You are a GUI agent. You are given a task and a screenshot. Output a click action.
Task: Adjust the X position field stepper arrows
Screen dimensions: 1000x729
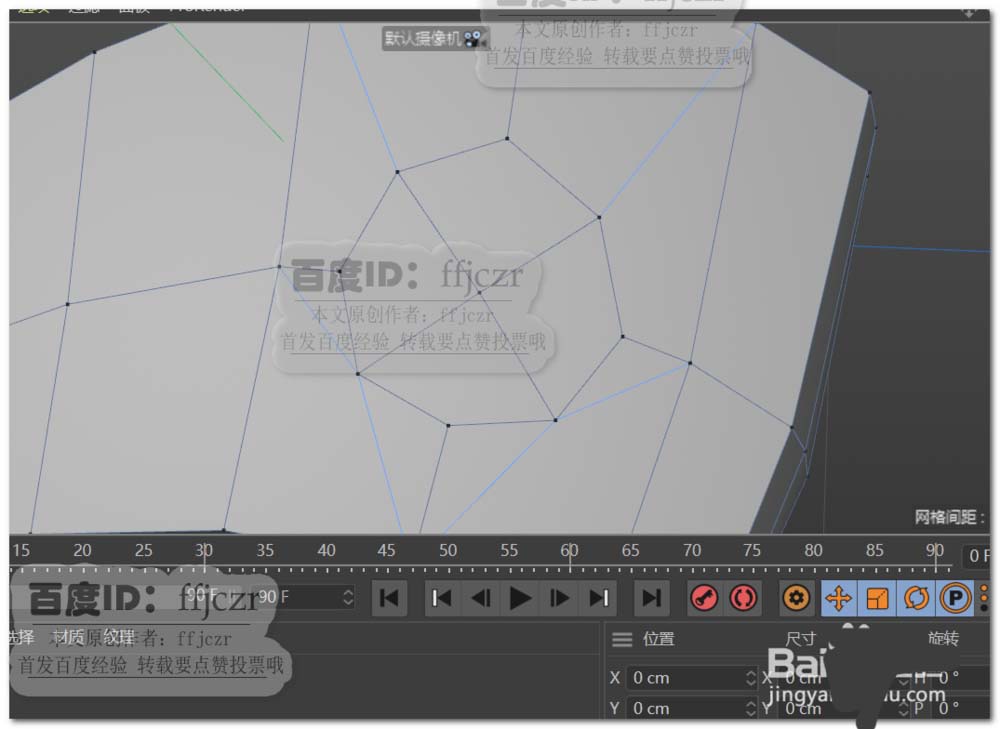(x=751, y=678)
